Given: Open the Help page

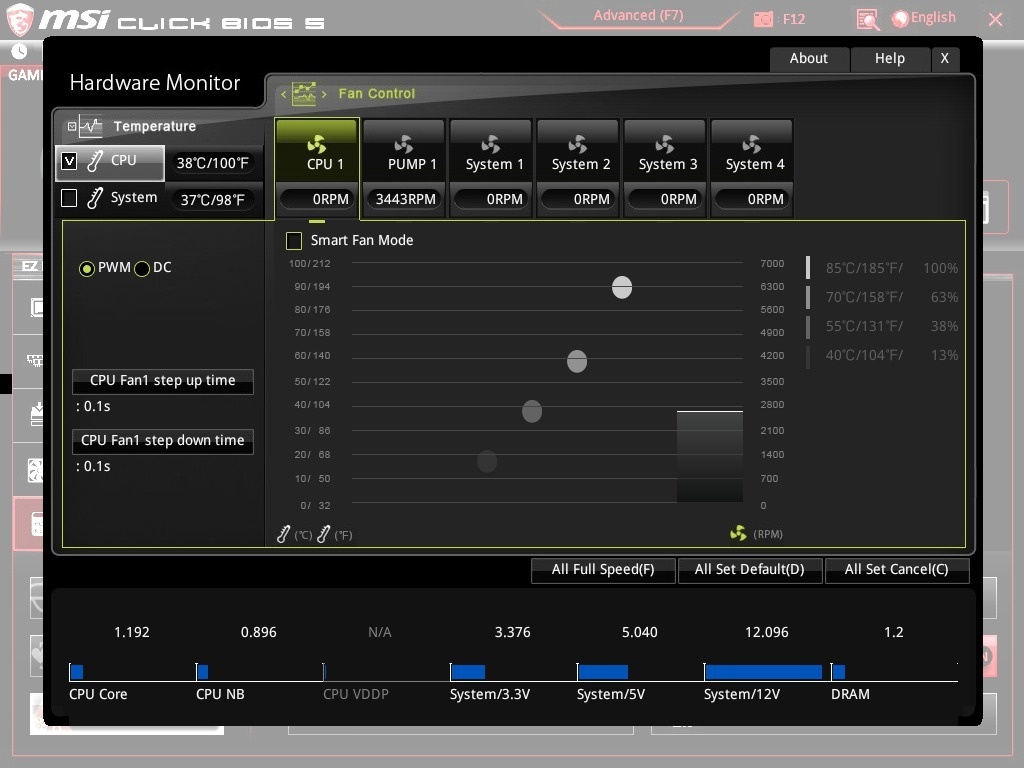Looking at the screenshot, I should pyautogui.click(x=890, y=59).
